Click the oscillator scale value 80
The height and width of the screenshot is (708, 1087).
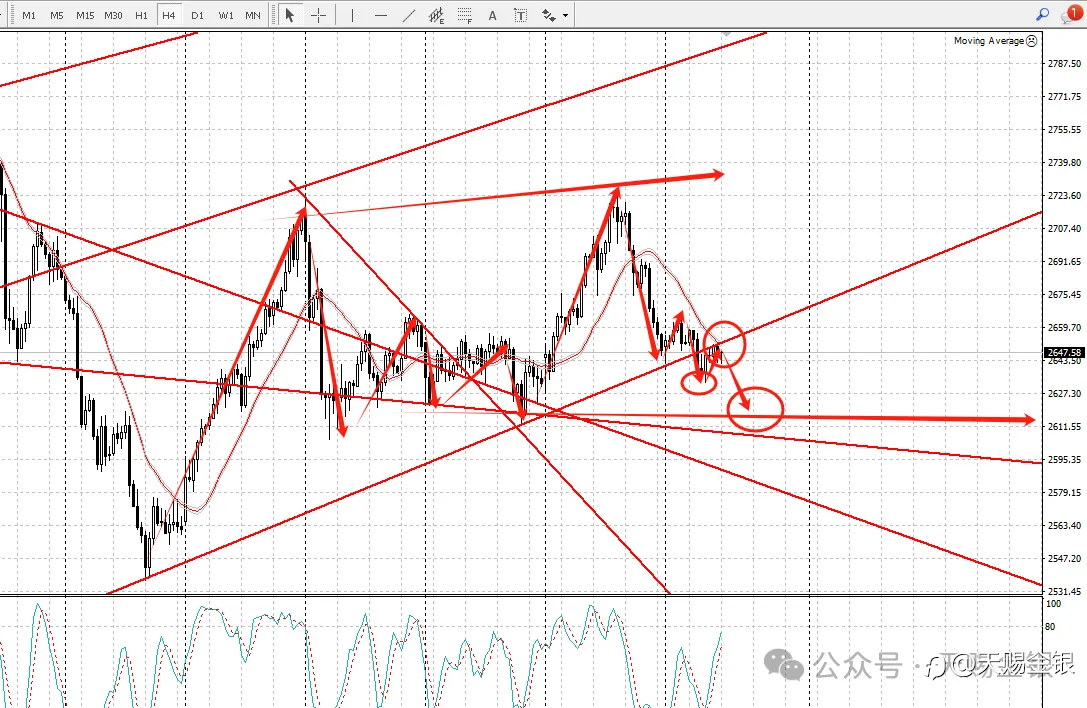point(1050,627)
